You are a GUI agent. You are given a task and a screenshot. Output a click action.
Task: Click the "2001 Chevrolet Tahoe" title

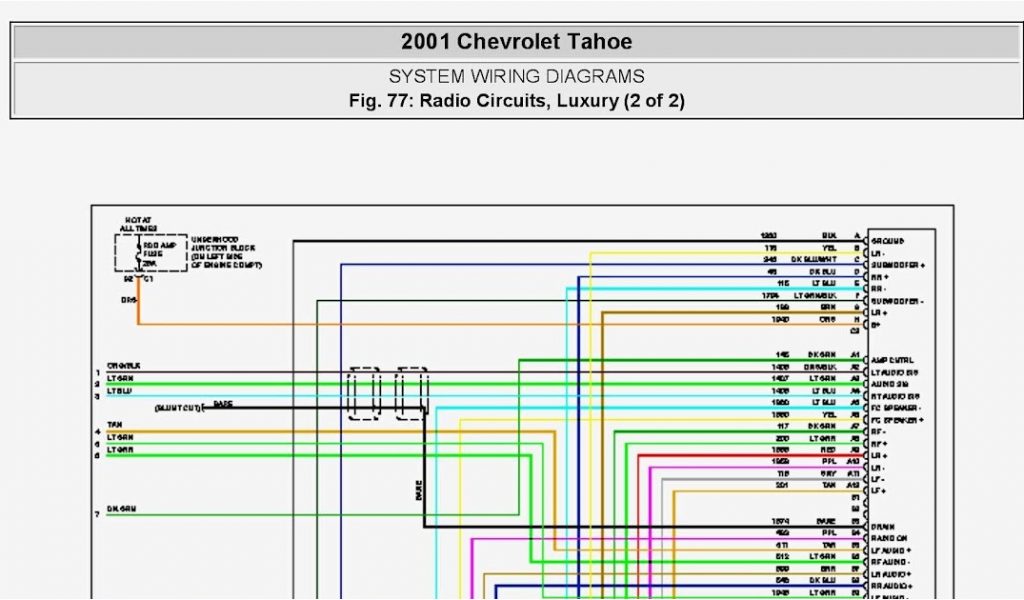(516, 42)
